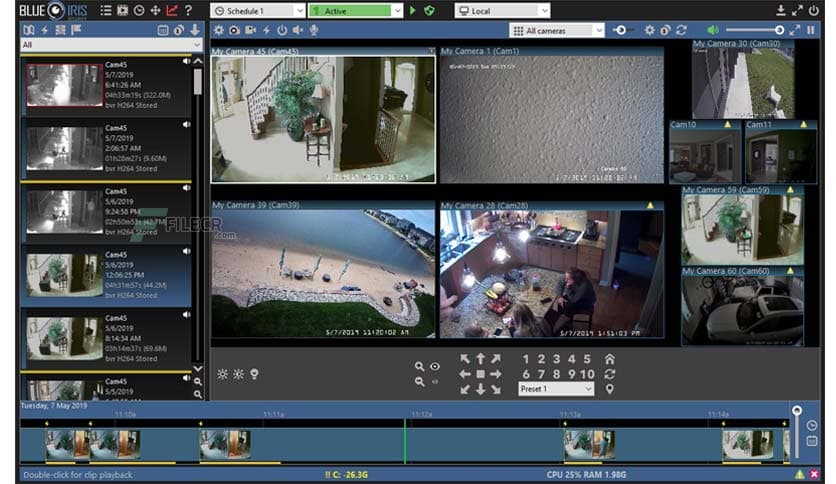The height and width of the screenshot is (484, 836).
Task: Click the film clip icon in top bar
Action: (123, 10)
